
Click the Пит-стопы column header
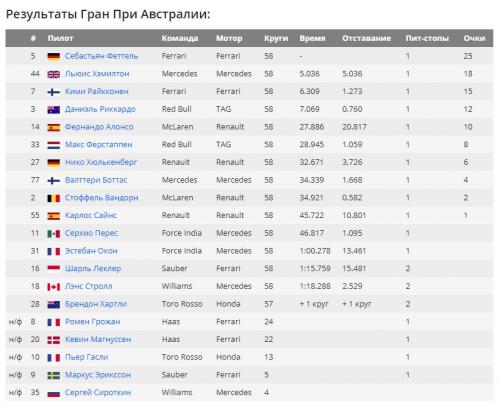pos(427,38)
